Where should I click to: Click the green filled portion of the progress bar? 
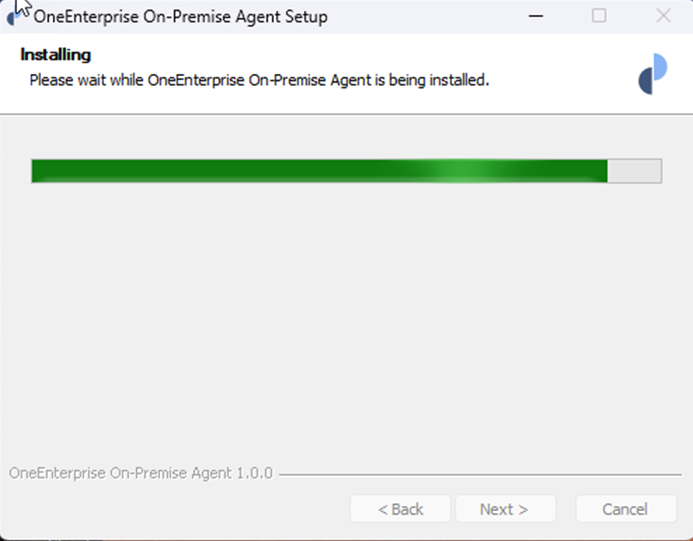250,171
